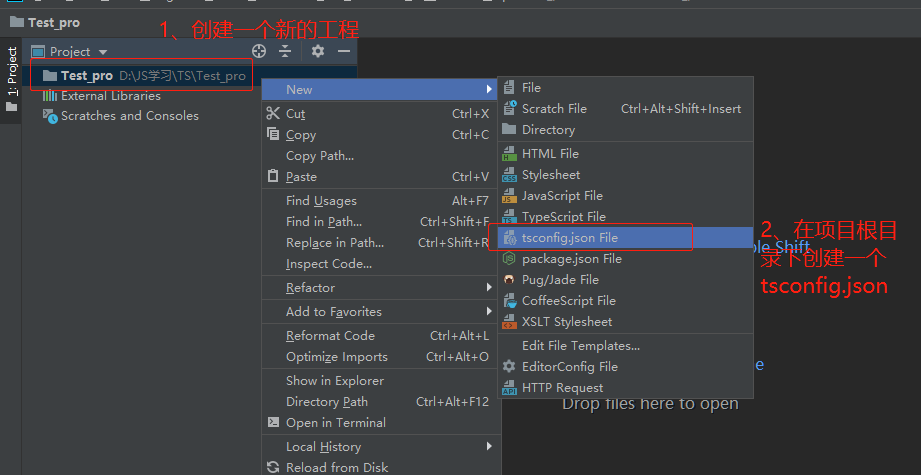Click the blue CSS Stylesheet icon
Viewport: 921px width, 475px height.
pos(509,175)
